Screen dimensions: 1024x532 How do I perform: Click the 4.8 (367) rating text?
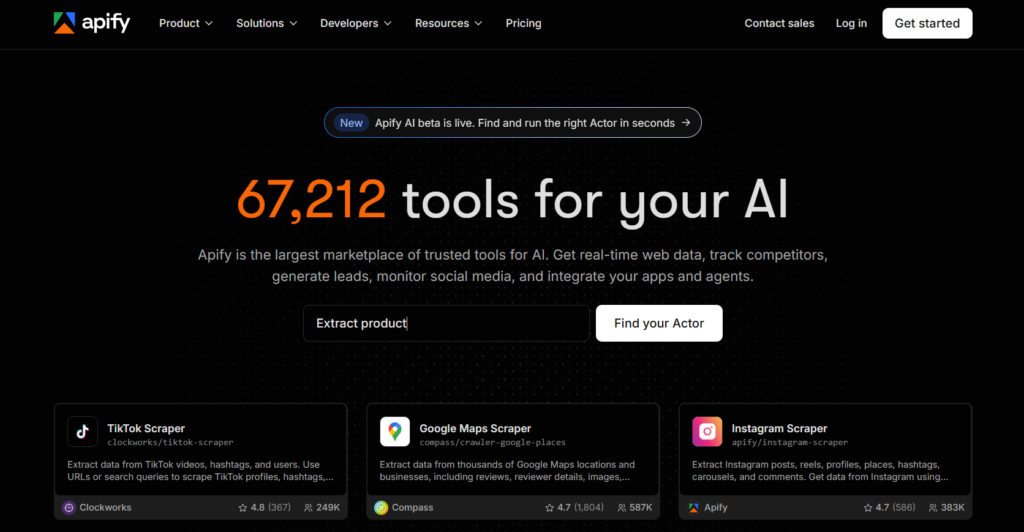click(x=270, y=507)
